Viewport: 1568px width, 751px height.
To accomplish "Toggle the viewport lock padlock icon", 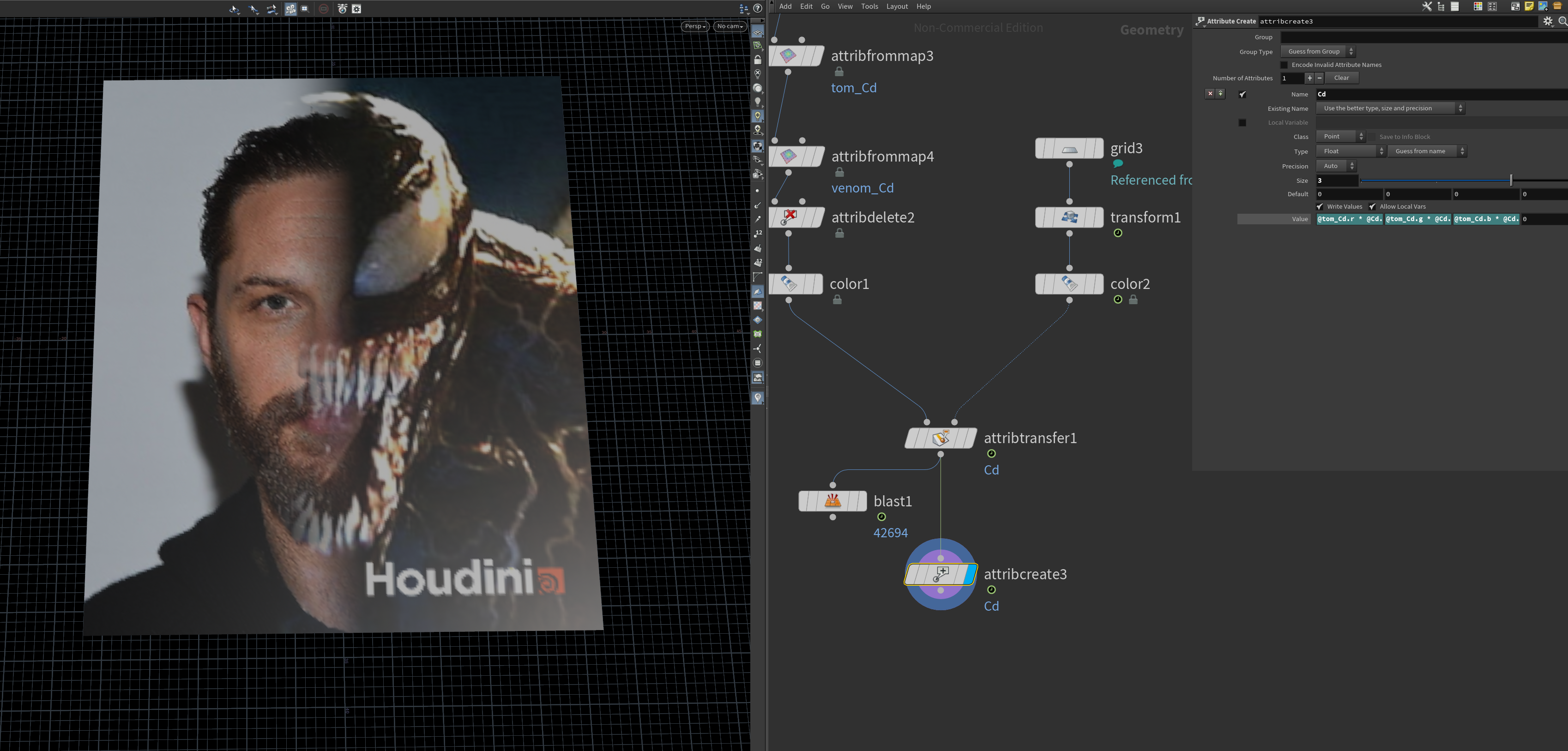I will 758,60.
